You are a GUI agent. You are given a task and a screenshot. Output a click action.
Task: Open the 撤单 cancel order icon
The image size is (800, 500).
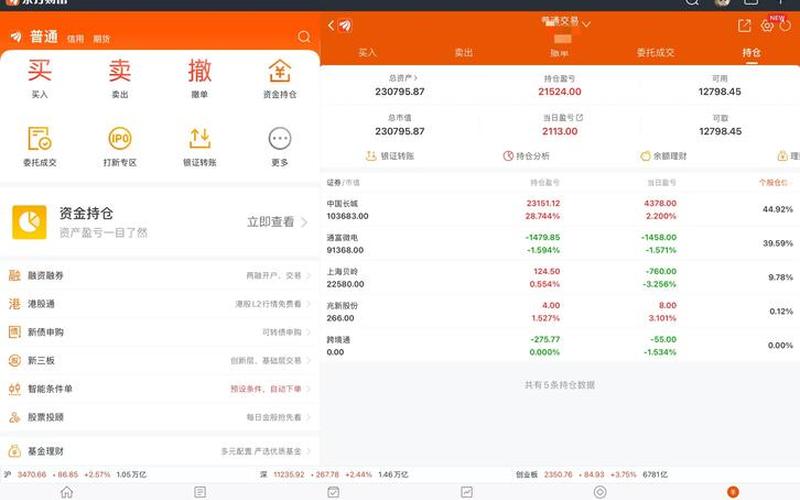pyautogui.click(x=199, y=70)
